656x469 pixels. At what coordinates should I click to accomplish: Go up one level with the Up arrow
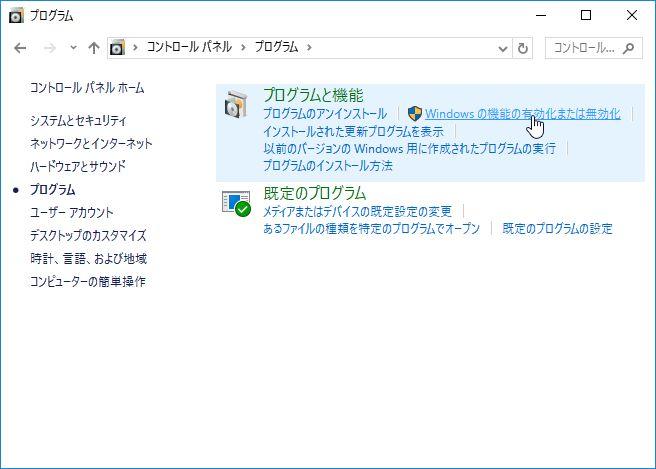94,48
